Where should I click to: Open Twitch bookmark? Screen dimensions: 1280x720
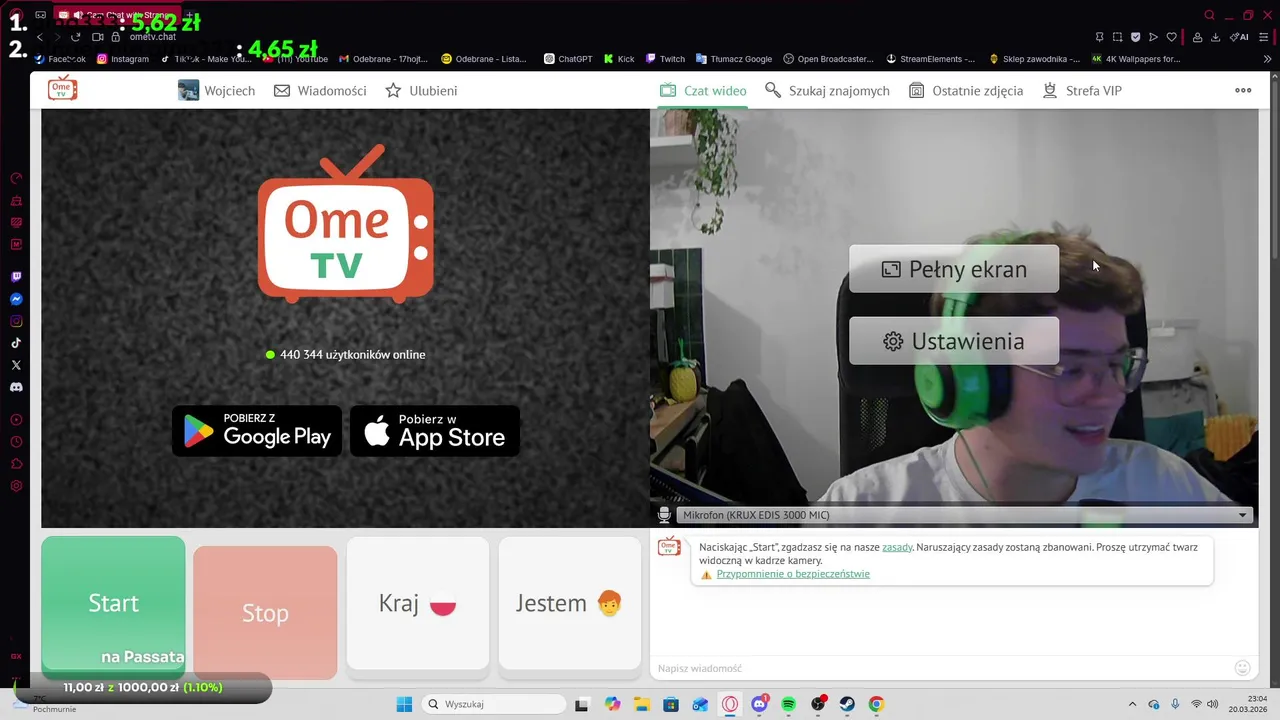(x=665, y=59)
